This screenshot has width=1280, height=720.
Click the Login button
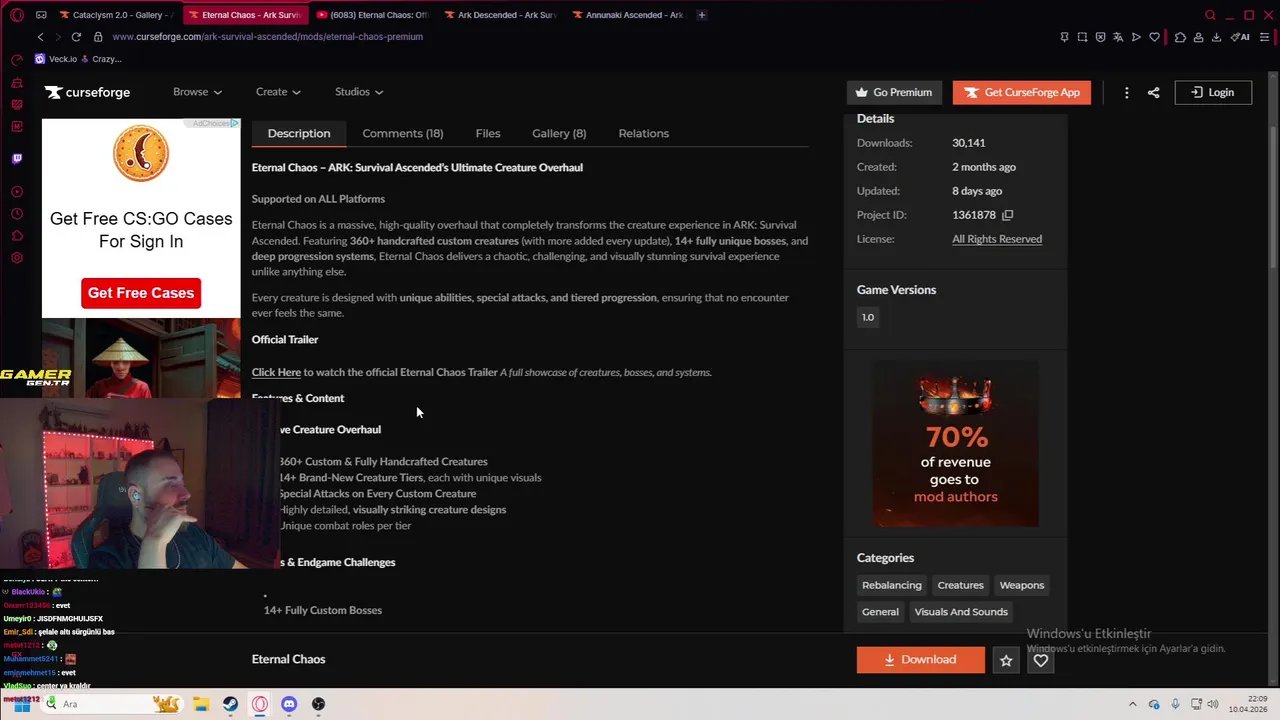coord(1213,92)
